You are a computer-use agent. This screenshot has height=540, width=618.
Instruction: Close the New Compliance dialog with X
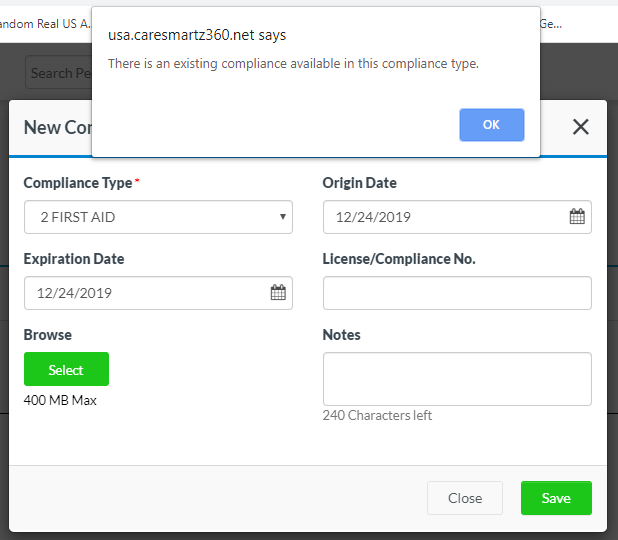[580, 127]
